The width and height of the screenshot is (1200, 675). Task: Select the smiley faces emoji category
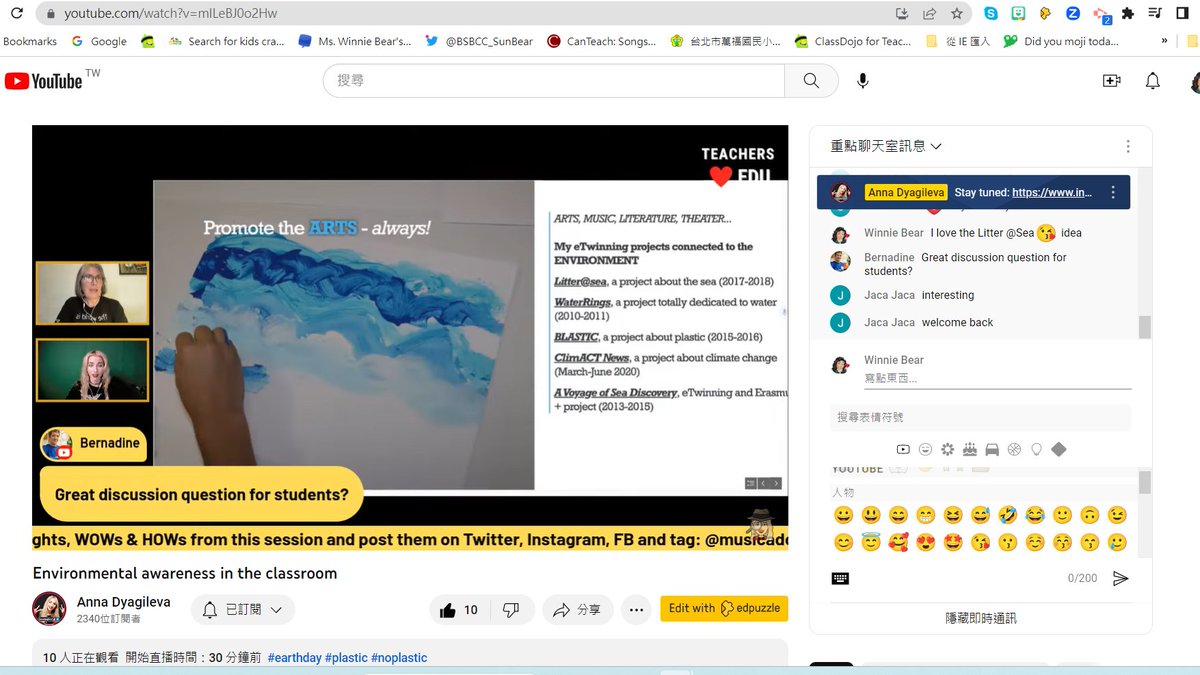tap(925, 450)
